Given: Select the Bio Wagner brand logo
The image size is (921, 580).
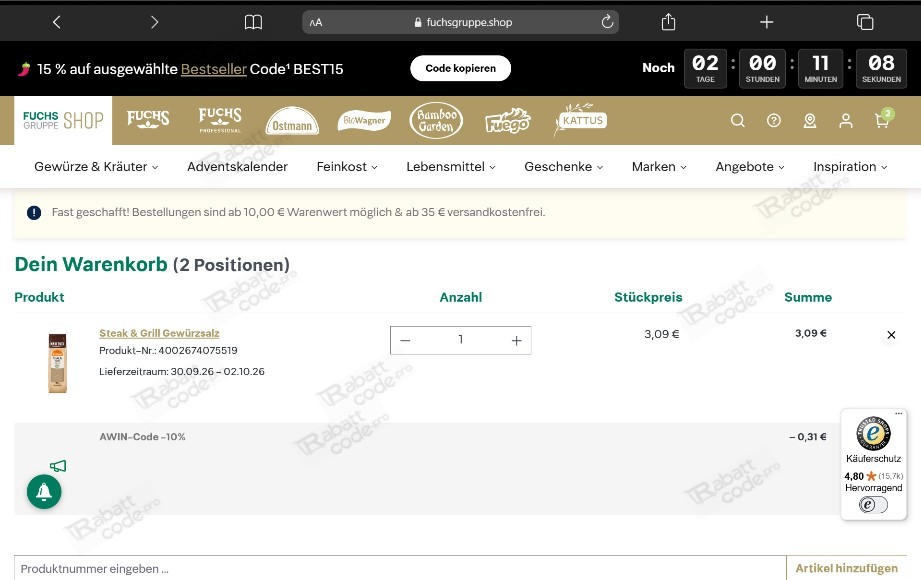Looking at the screenshot, I should pos(364,120).
